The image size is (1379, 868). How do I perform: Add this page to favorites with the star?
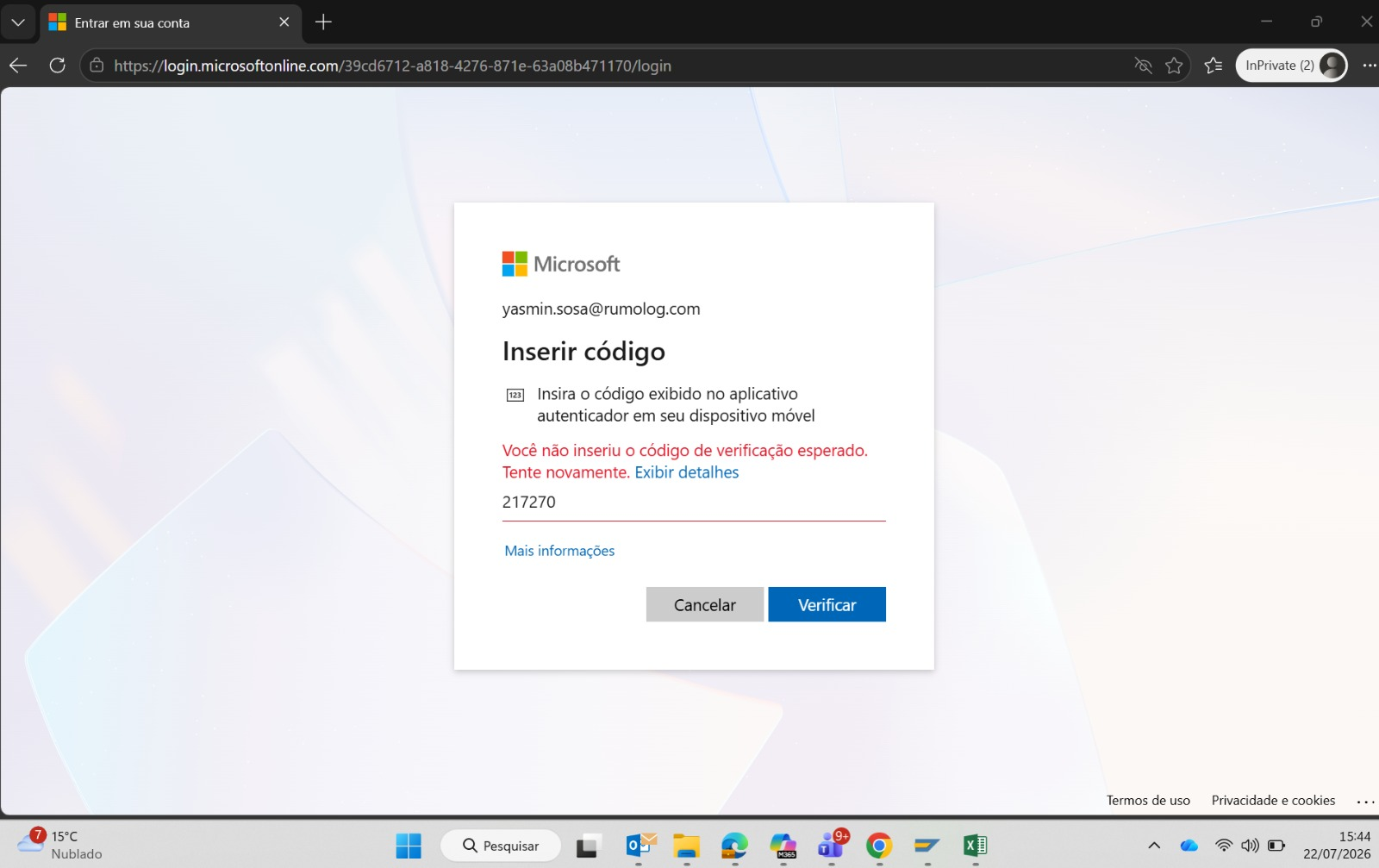click(x=1174, y=66)
